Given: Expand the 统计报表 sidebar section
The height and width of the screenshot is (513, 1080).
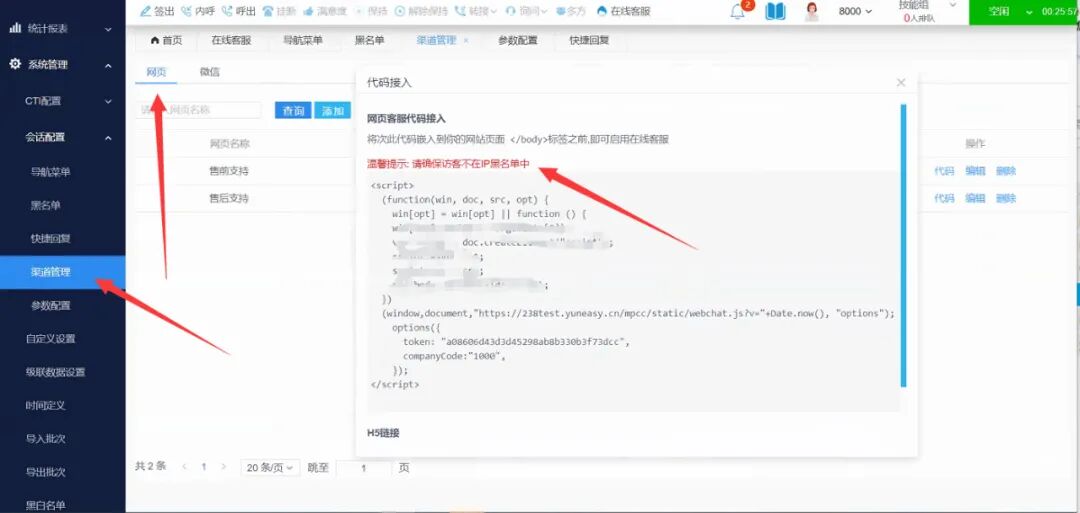Looking at the screenshot, I should click(x=63, y=29).
